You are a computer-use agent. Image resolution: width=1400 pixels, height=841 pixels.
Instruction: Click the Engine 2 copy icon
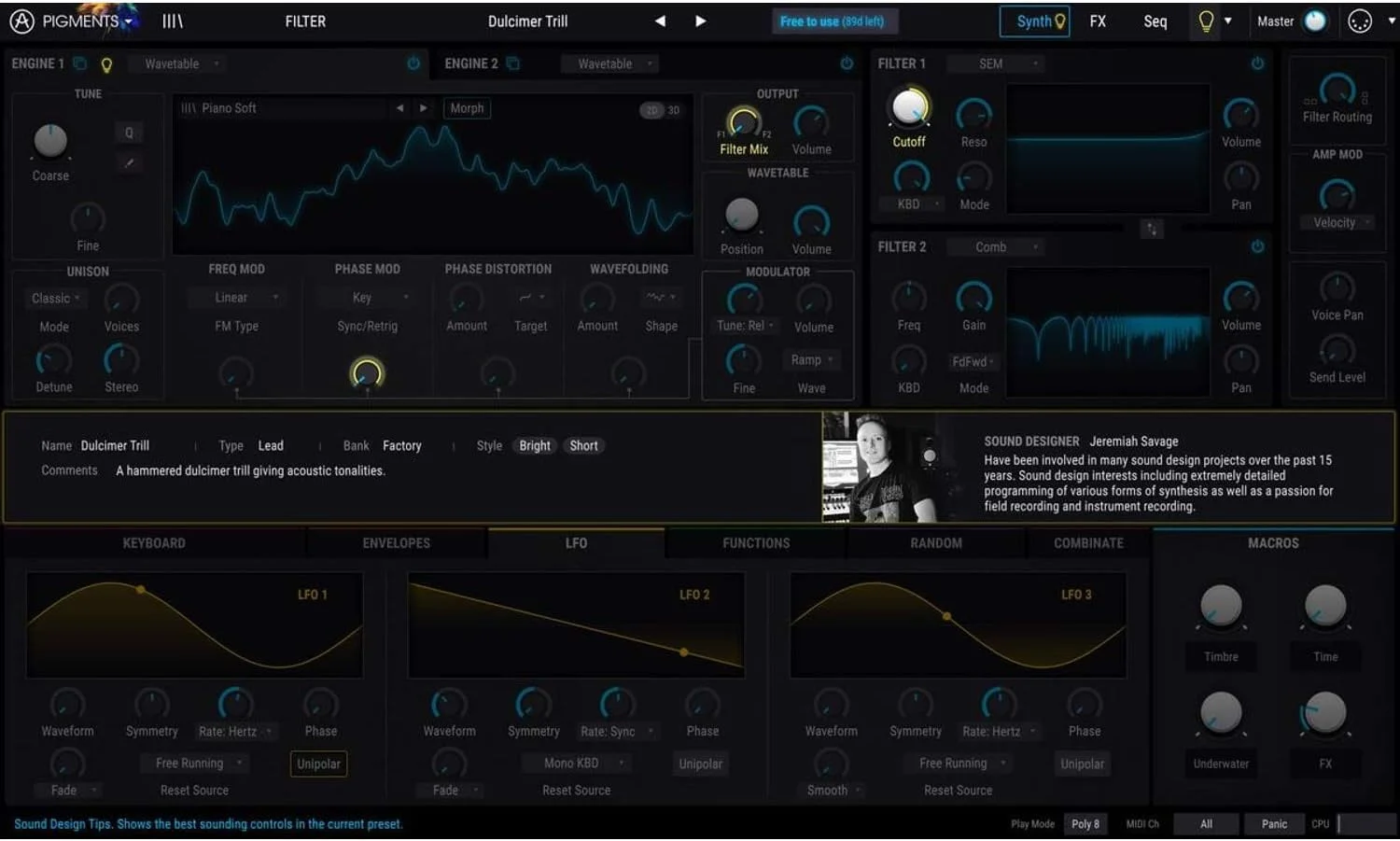click(x=513, y=63)
